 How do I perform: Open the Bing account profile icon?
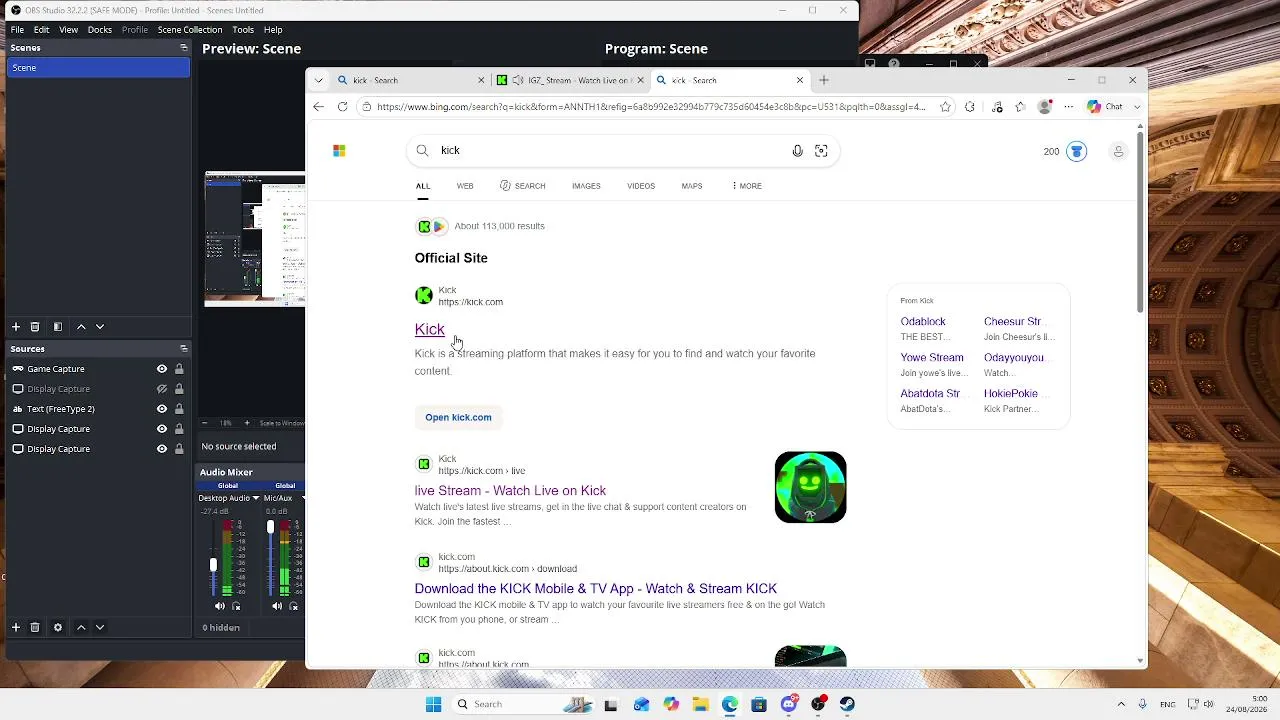click(1119, 152)
